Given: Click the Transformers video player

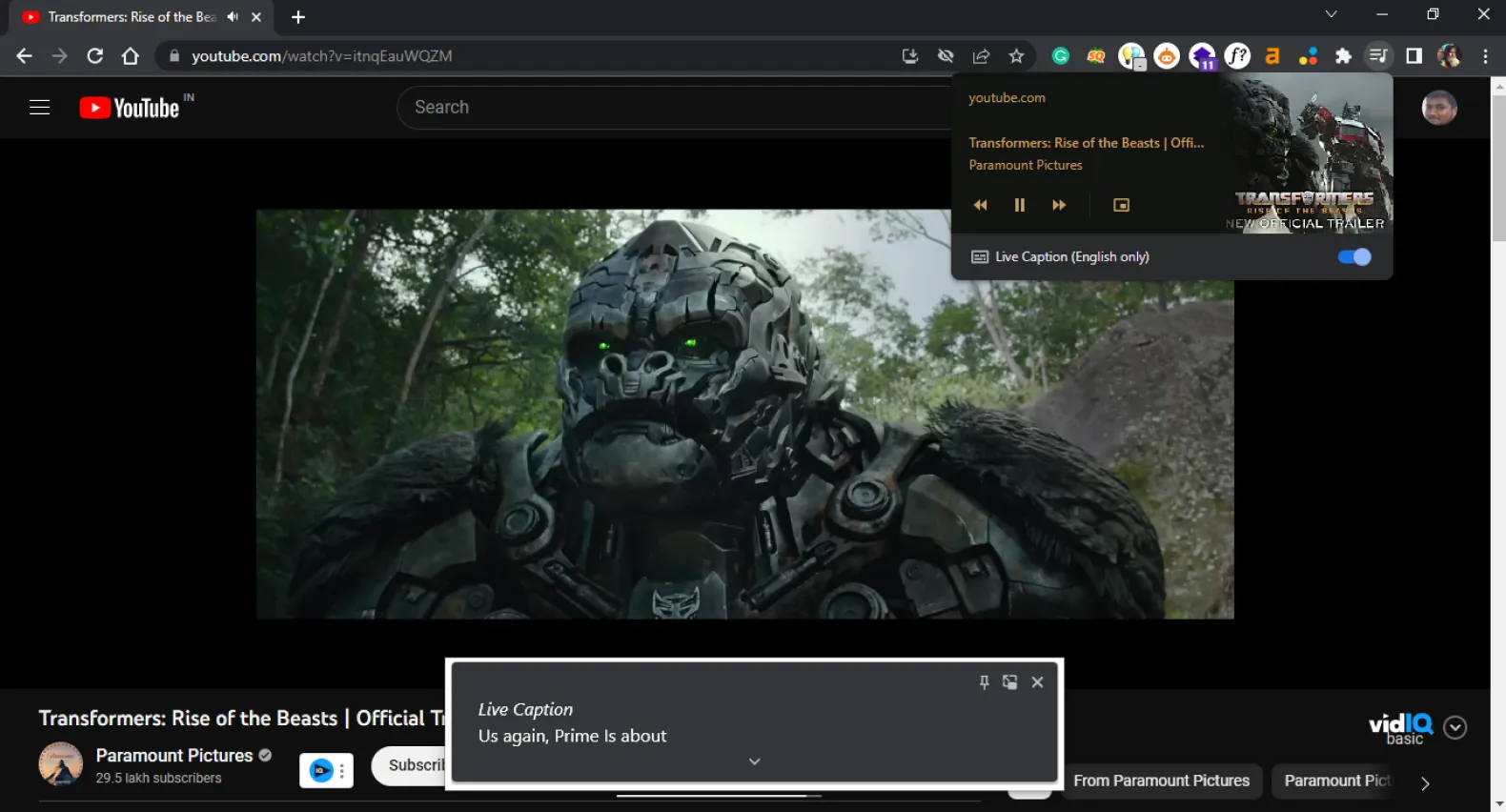Looking at the screenshot, I should [744, 414].
